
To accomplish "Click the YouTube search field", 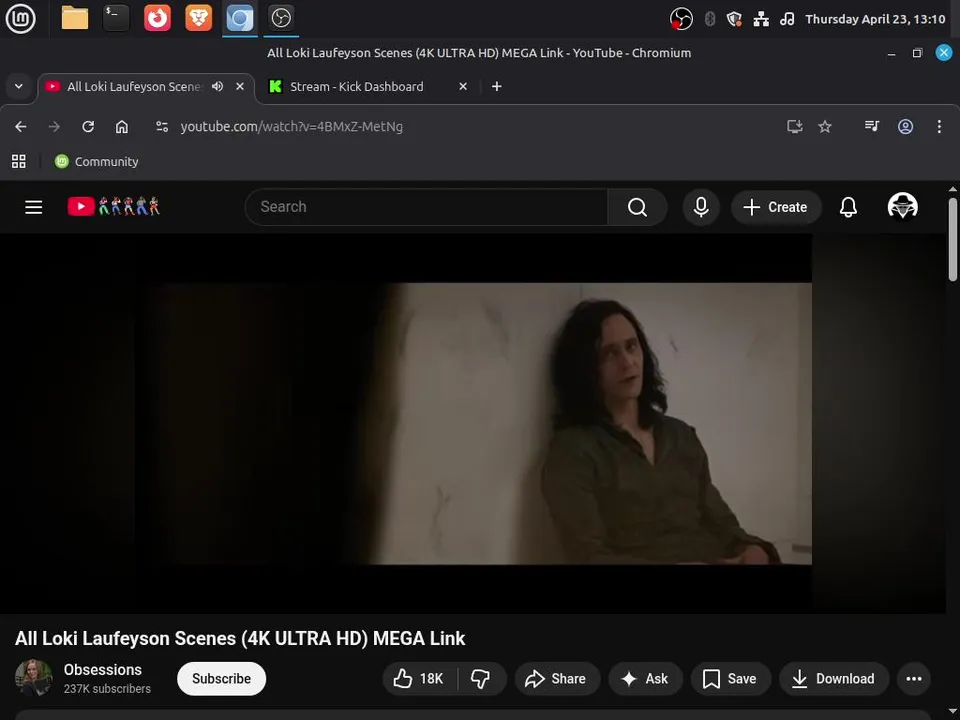I will point(426,207).
